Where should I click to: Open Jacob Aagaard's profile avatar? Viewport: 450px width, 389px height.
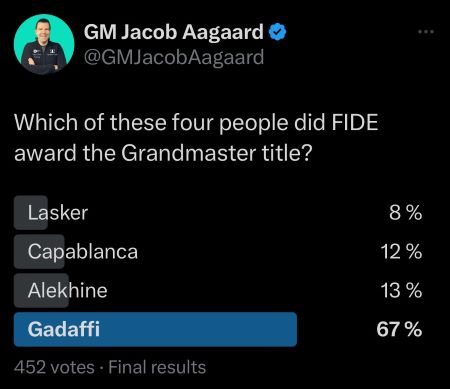(x=44, y=44)
